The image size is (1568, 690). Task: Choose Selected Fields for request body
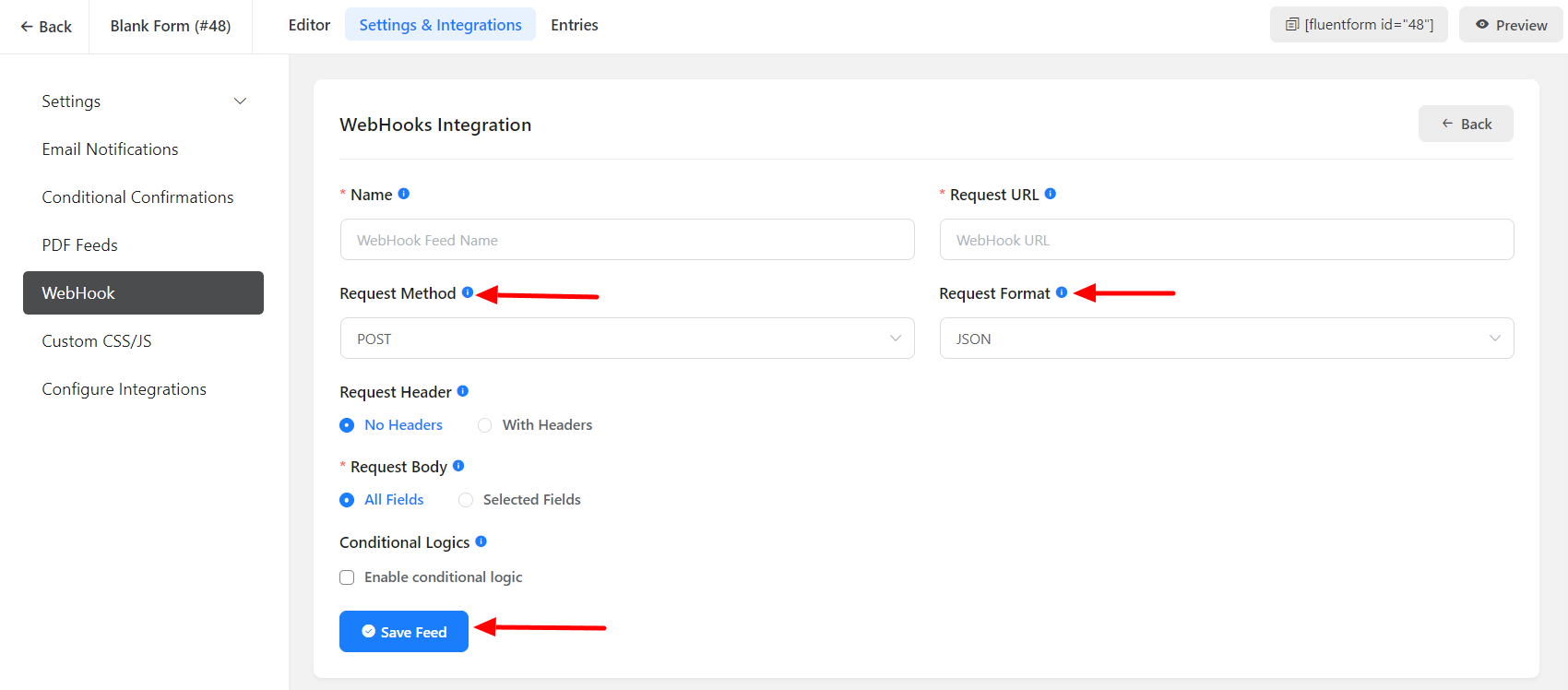point(466,500)
